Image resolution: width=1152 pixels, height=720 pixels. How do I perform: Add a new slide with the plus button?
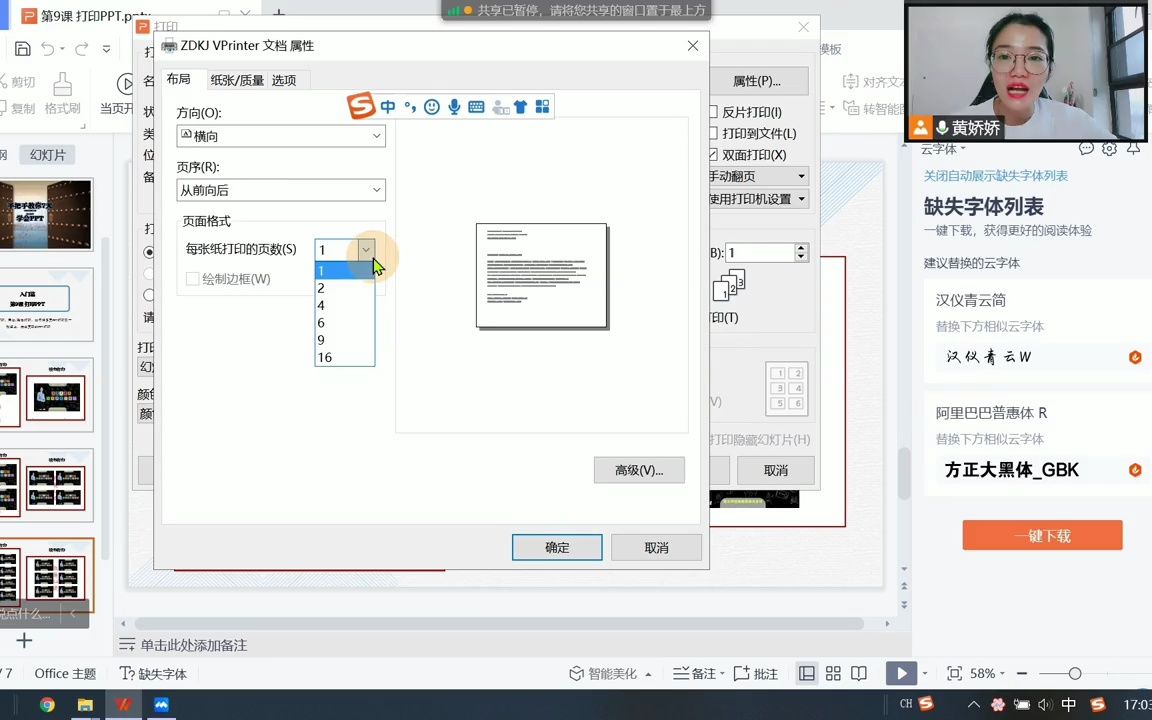24,641
